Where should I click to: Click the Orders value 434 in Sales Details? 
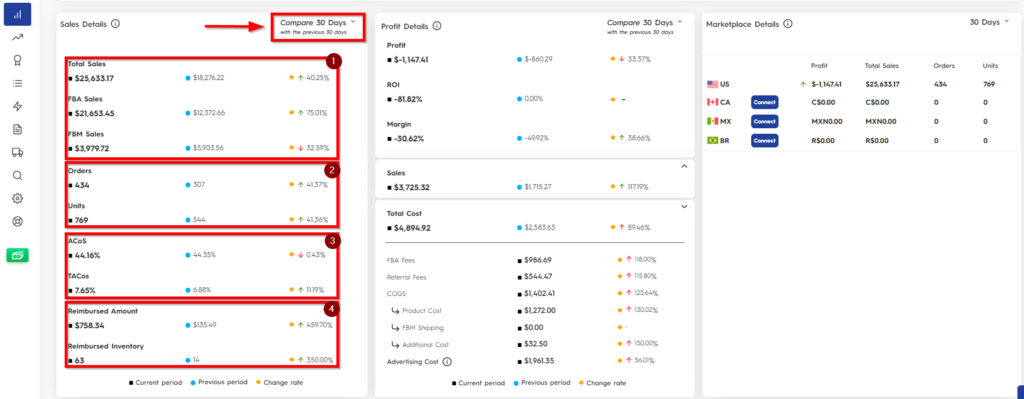pos(82,185)
